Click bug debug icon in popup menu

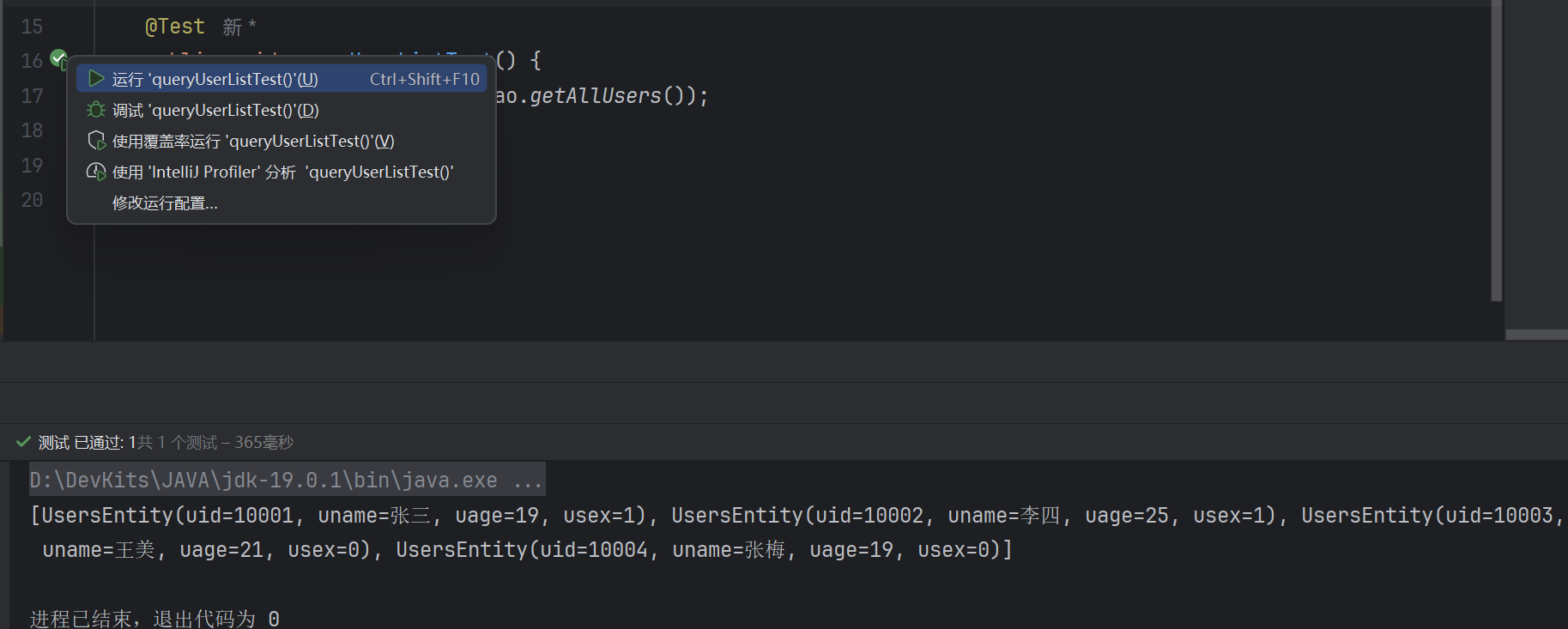point(96,110)
